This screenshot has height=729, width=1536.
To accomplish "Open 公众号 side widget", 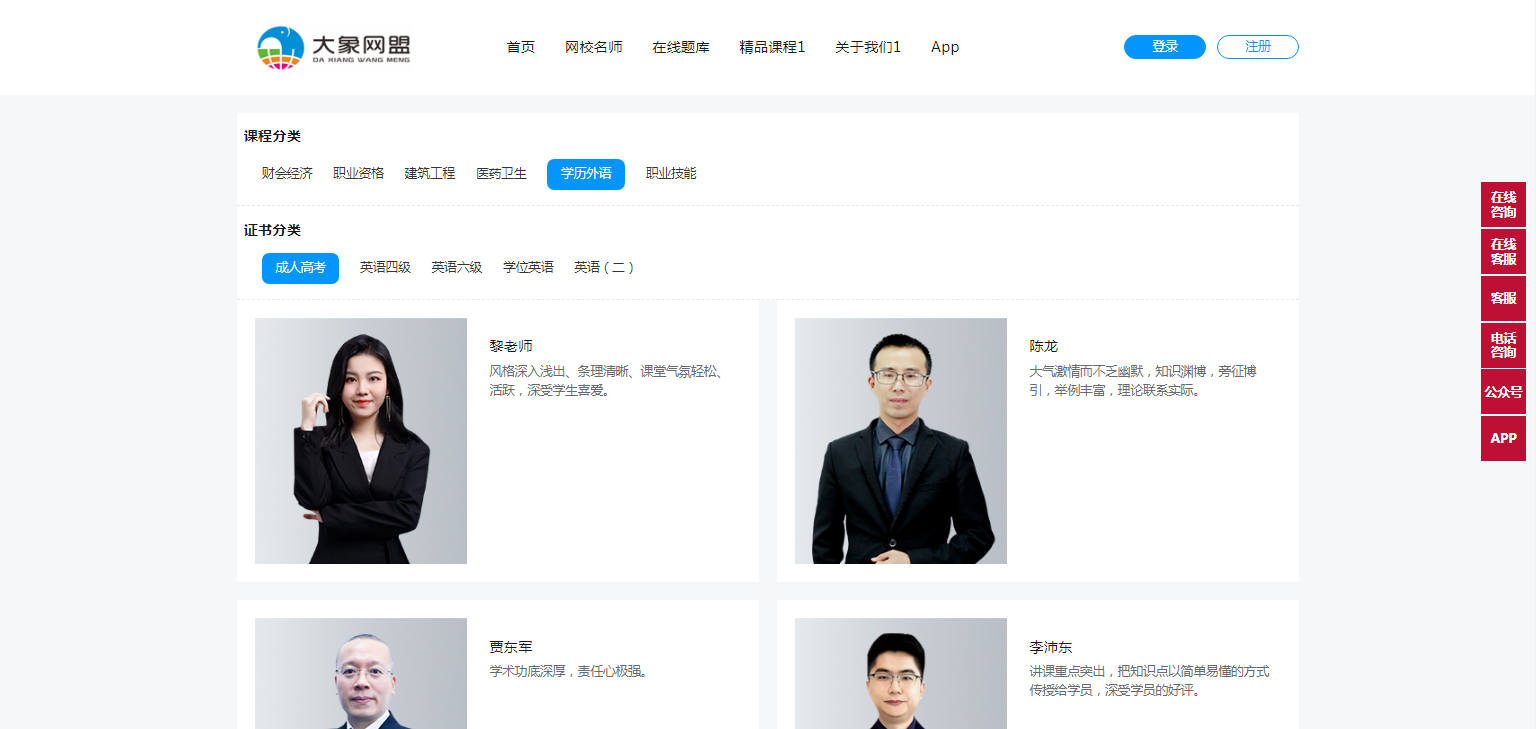I will coord(1503,392).
